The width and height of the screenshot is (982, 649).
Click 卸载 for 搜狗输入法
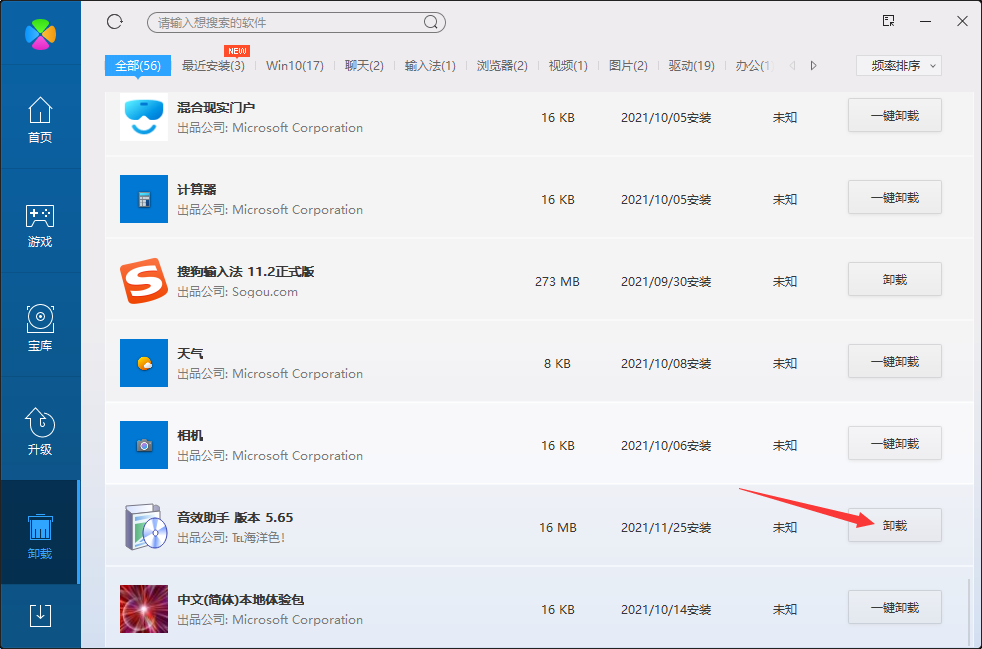(895, 279)
